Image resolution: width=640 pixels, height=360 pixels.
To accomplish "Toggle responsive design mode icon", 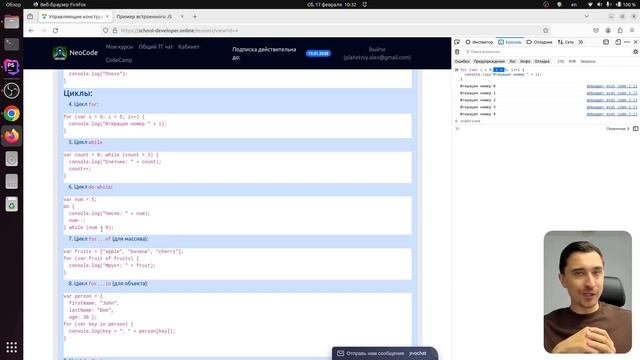I will (x=618, y=42).
